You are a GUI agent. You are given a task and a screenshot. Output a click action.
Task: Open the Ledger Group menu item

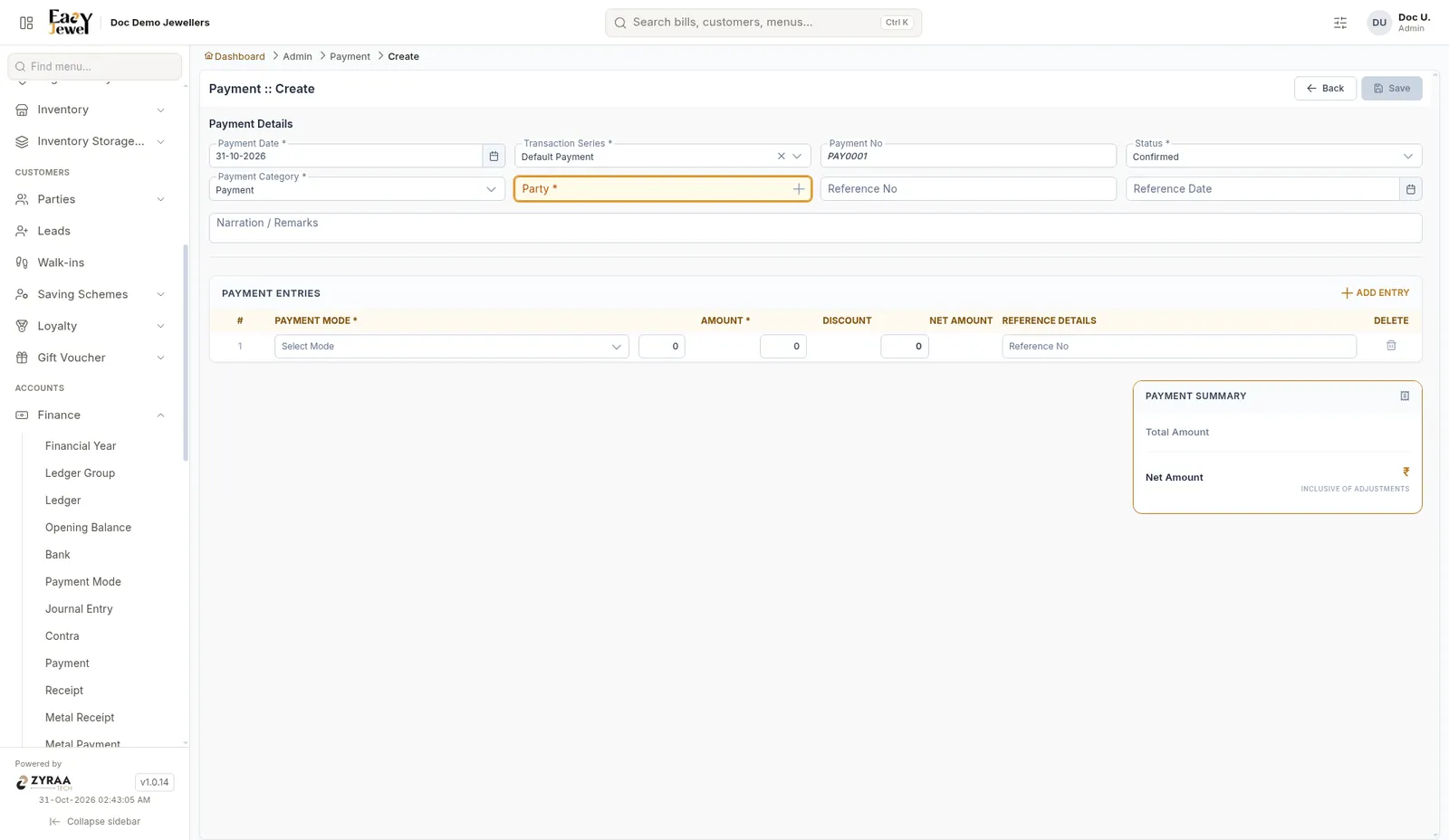pyautogui.click(x=80, y=473)
